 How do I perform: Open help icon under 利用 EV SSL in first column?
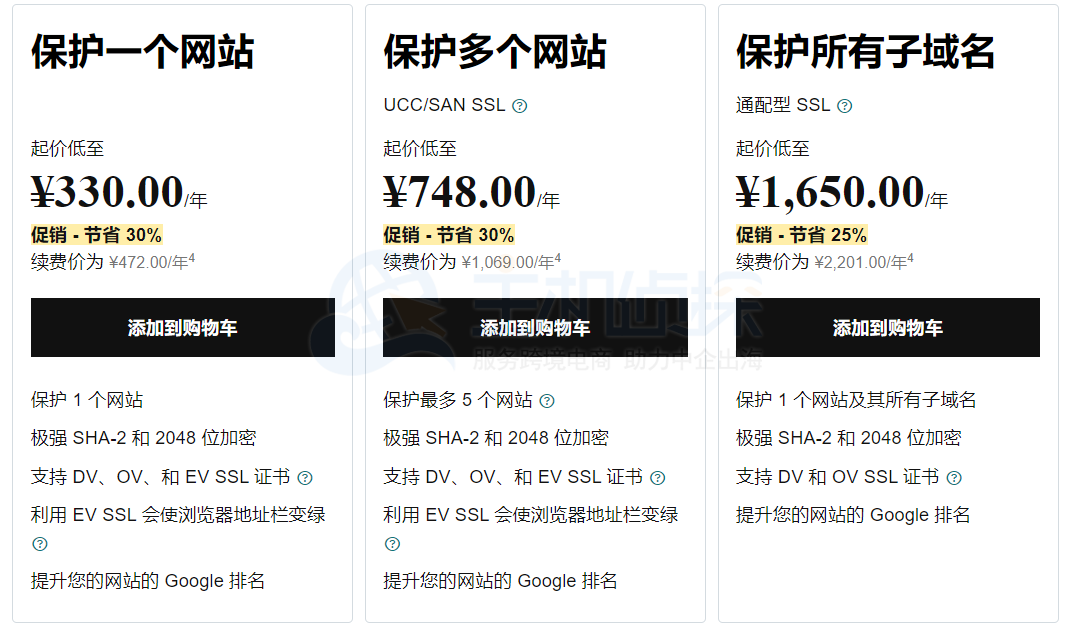pos(39,543)
